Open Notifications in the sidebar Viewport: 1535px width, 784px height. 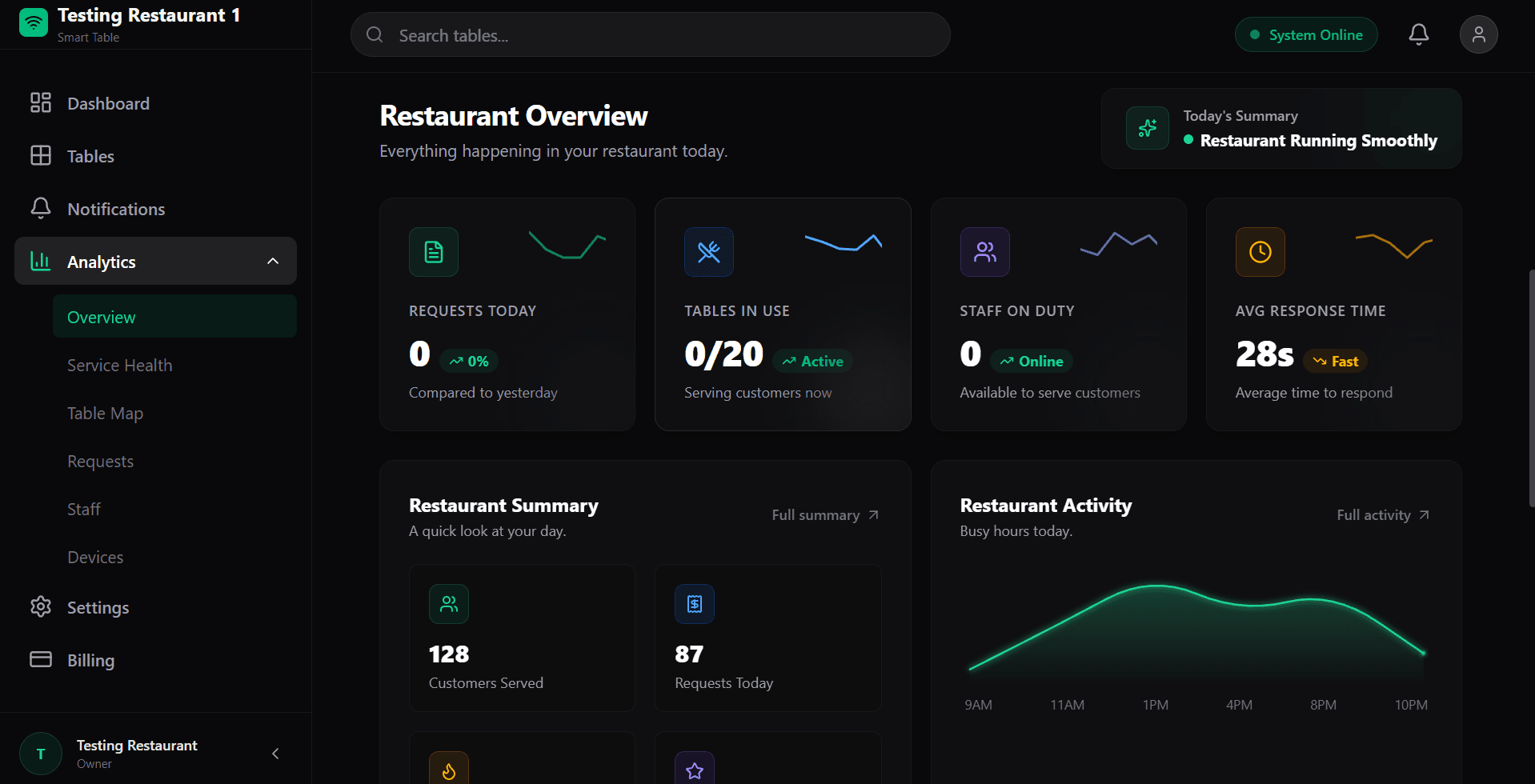[x=155, y=209]
